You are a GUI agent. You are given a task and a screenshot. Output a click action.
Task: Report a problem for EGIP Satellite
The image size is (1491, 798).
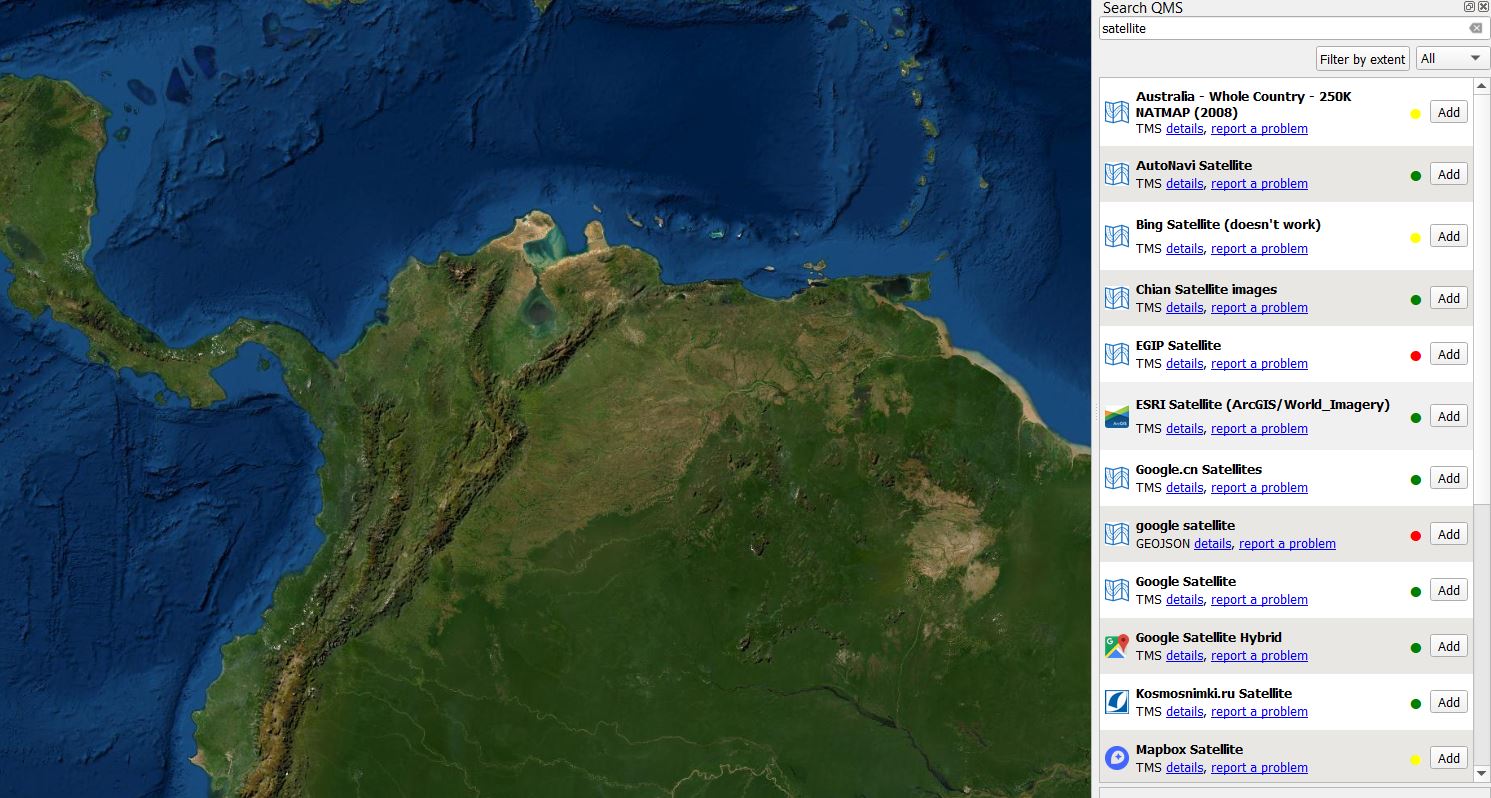(1259, 364)
